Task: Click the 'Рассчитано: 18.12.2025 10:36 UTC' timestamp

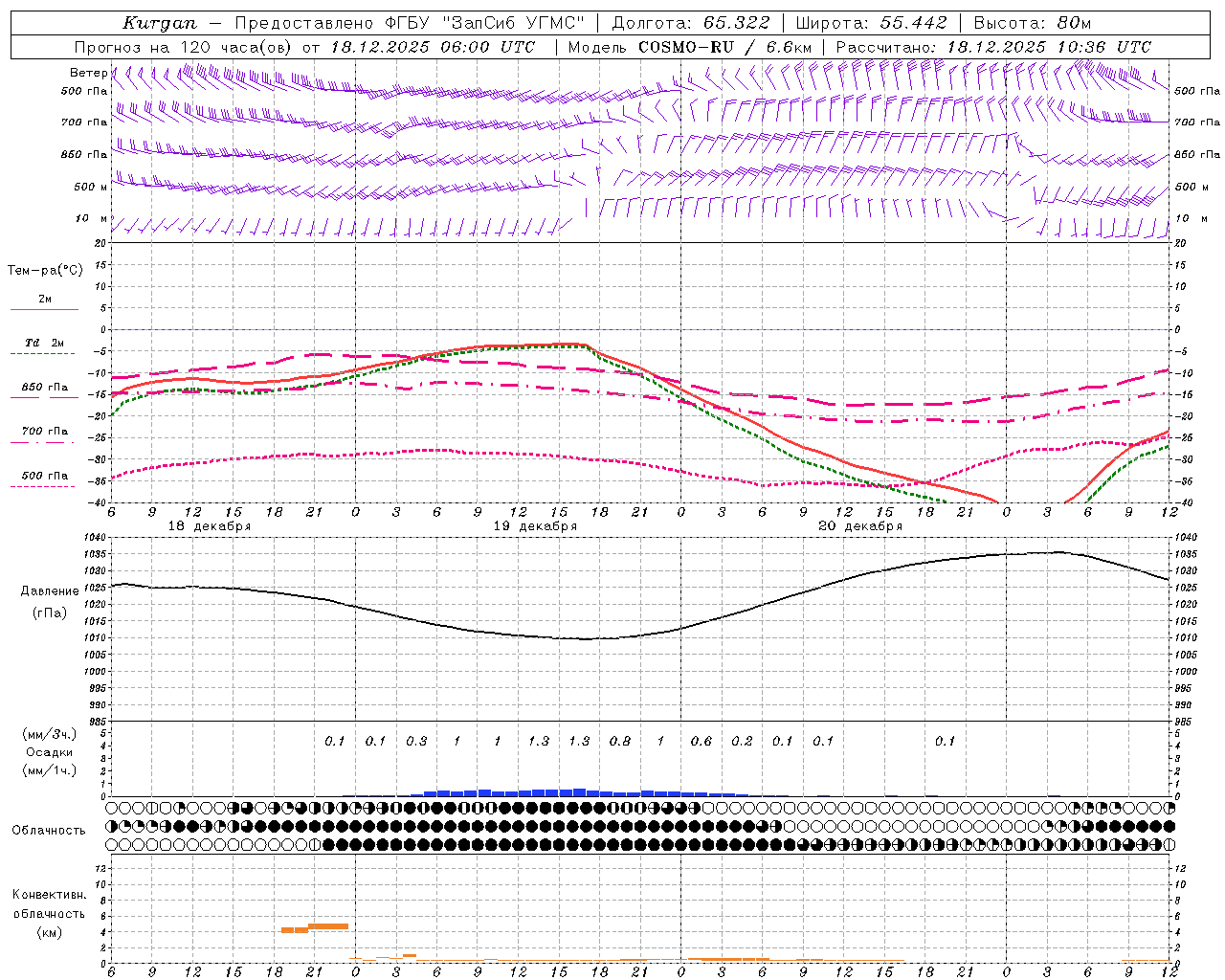Action: pos(994,46)
